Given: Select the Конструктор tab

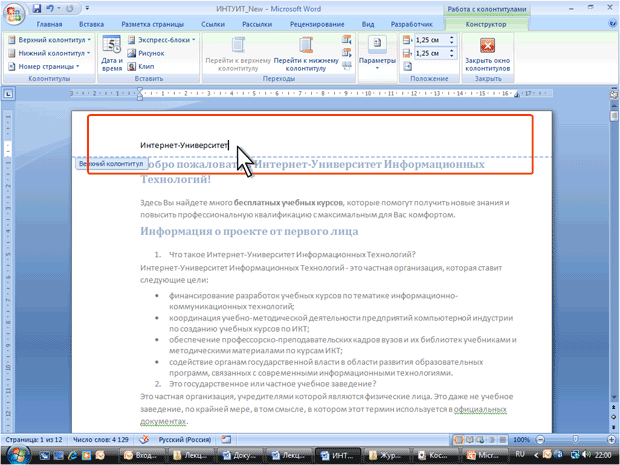Looking at the screenshot, I should [x=486, y=24].
